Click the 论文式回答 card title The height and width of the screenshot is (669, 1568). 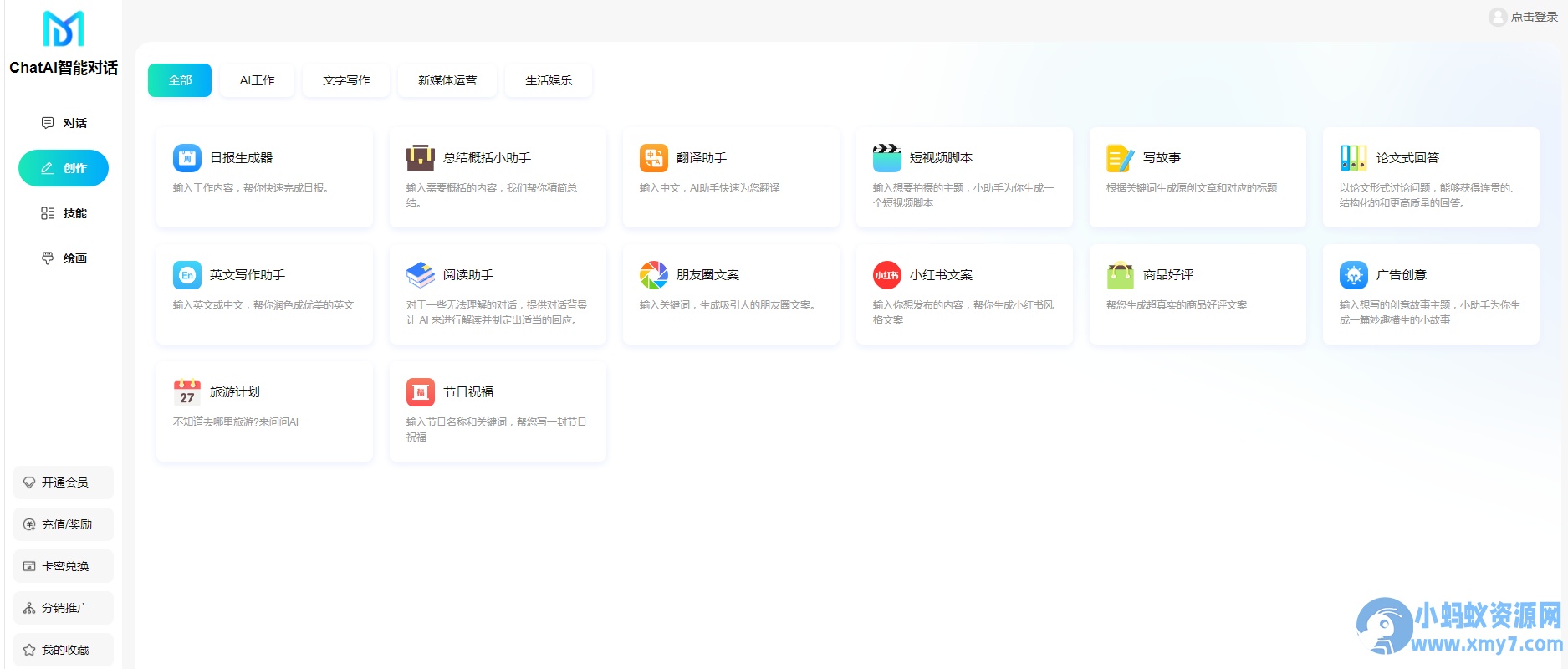click(x=1407, y=157)
